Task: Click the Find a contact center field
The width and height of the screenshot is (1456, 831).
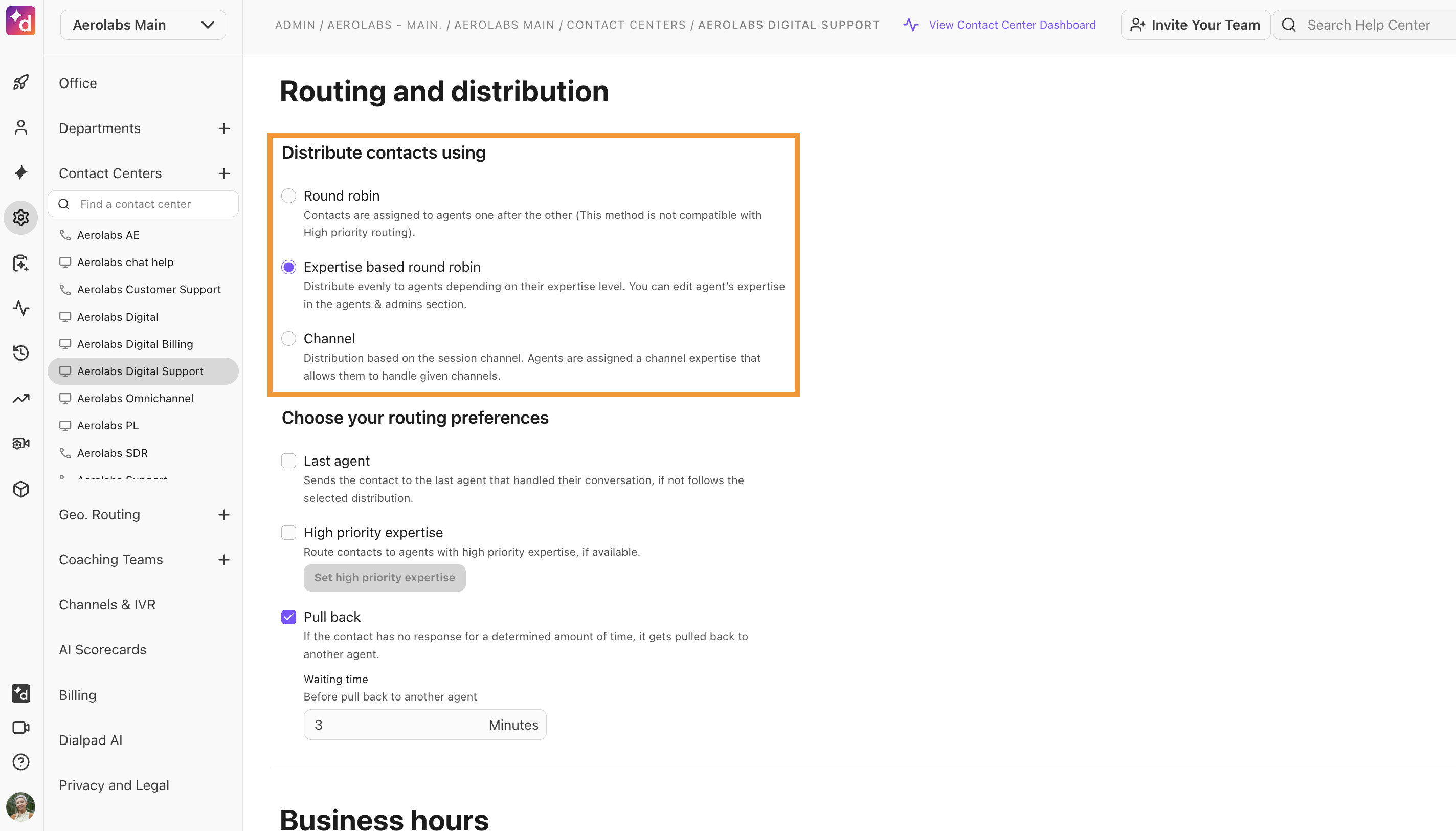Action: pyautogui.click(x=143, y=204)
